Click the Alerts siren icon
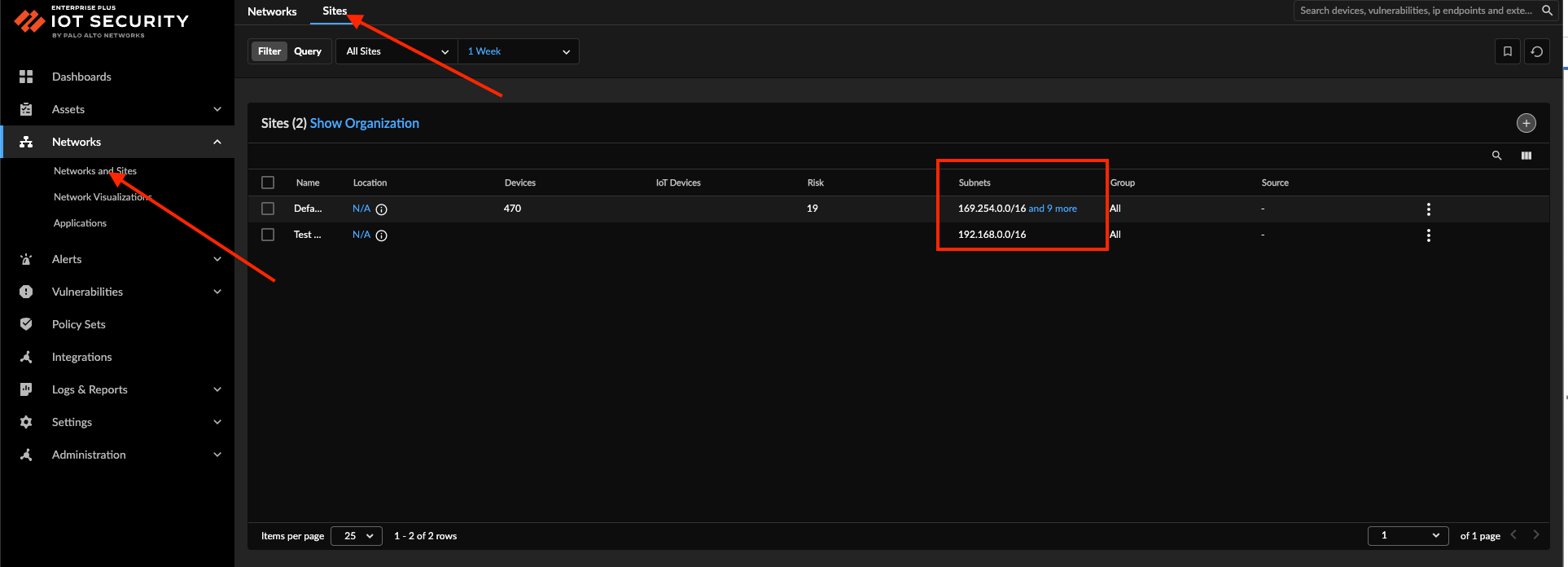Screen dimensions: 1568x567 coord(26,259)
